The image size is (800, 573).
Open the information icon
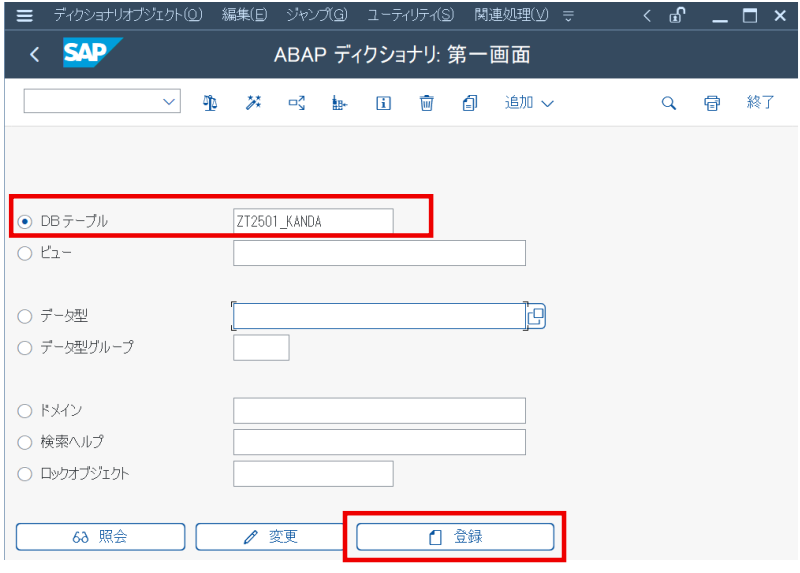383,104
